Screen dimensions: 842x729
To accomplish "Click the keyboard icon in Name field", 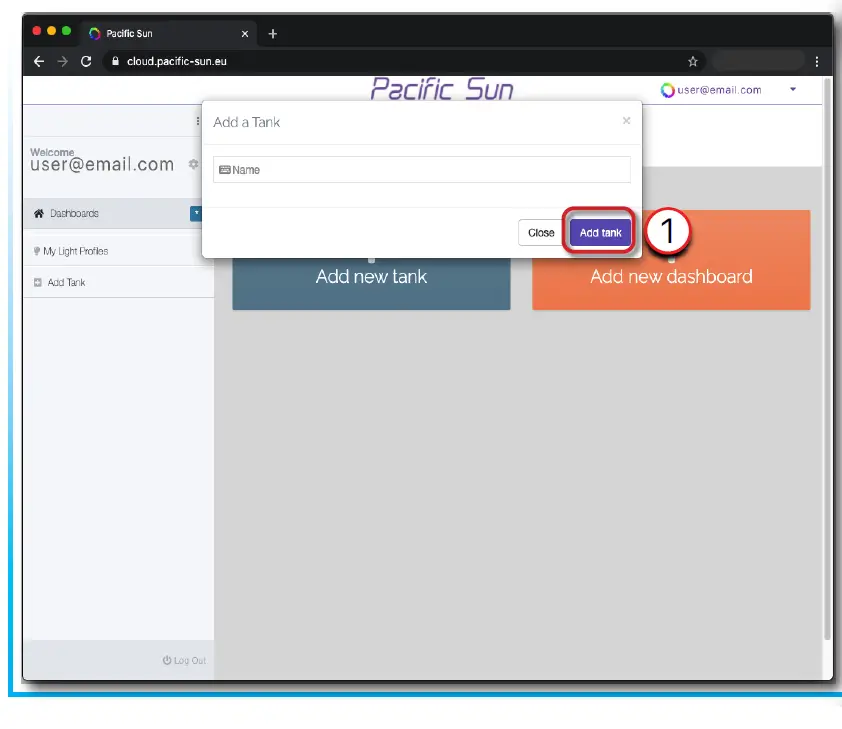I will [224, 170].
